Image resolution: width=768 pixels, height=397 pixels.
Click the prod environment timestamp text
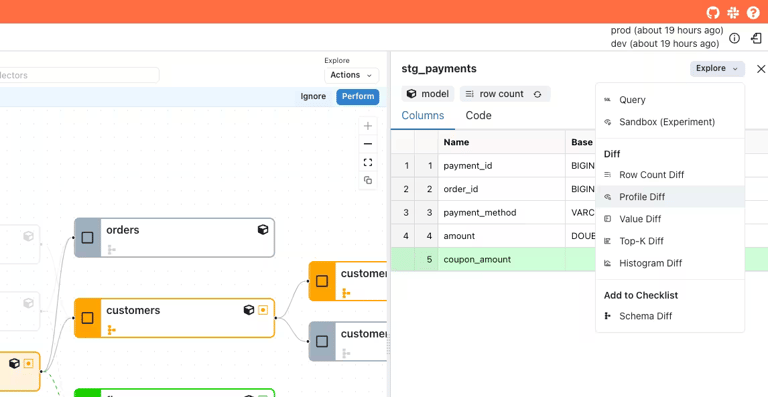point(667,30)
